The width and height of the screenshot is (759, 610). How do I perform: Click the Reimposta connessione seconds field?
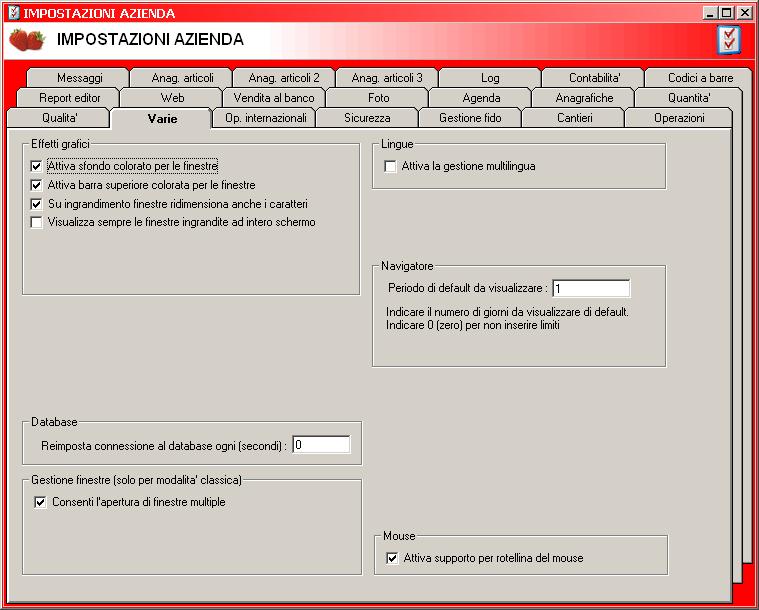point(321,445)
